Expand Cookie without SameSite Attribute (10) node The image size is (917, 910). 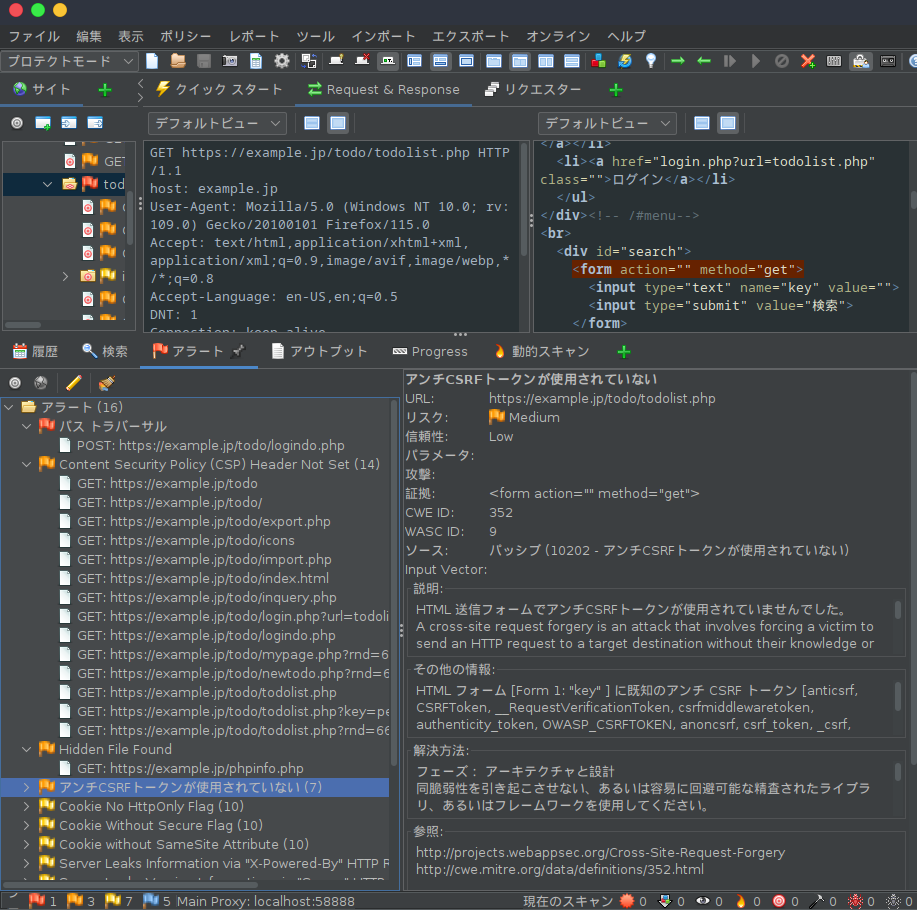pos(26,844)
